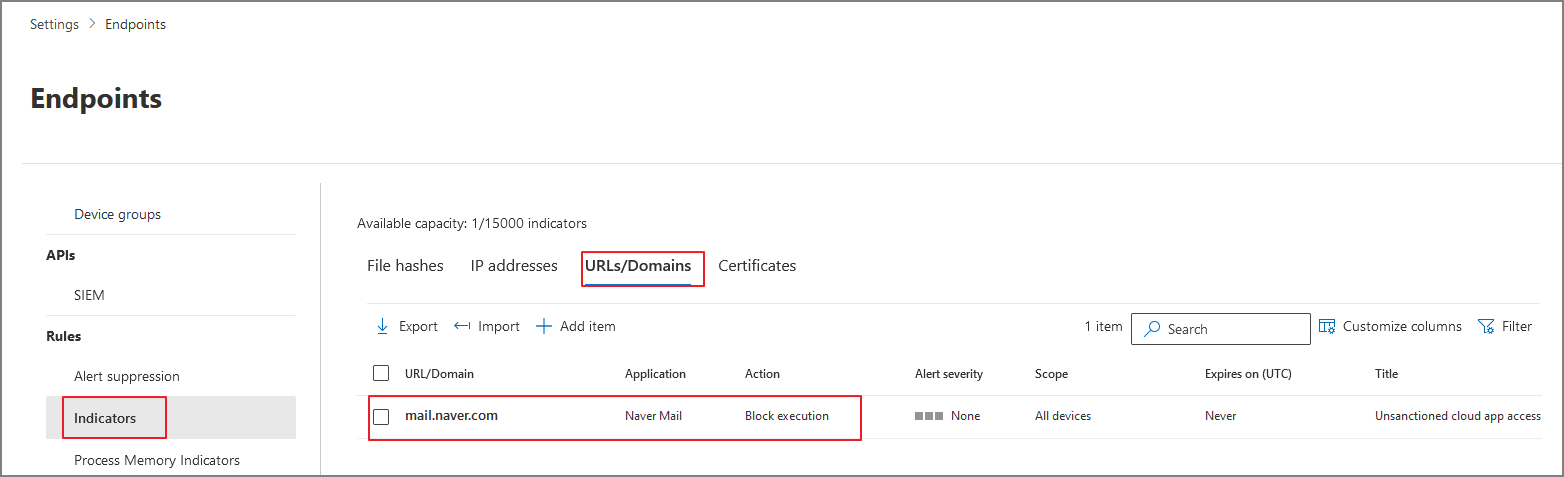Click the Export button label
The width and height of the screenshot is (1564, 477).
(418, 326)
